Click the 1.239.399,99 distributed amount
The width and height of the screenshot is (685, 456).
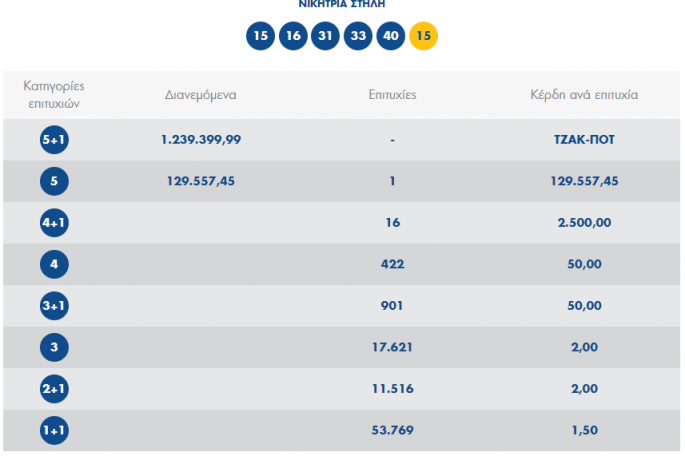201,140
